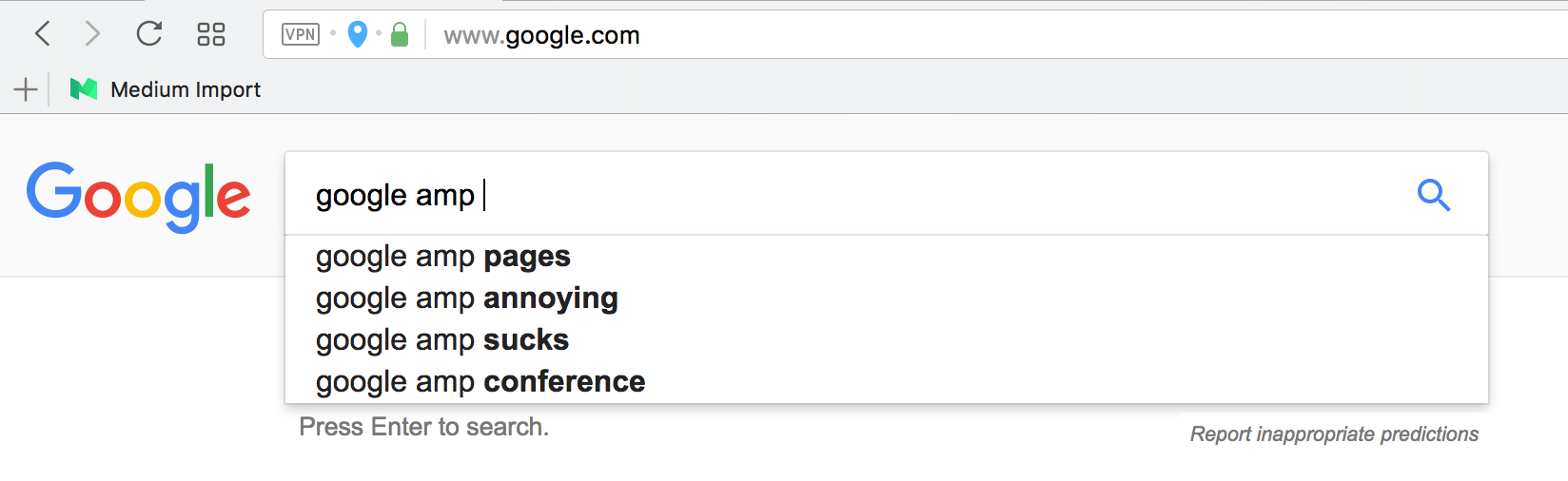The width and height of the screenshot is (1568, 481).
Task: Toggle the VPN badge in address bar
Action: [x=301, y=35]
